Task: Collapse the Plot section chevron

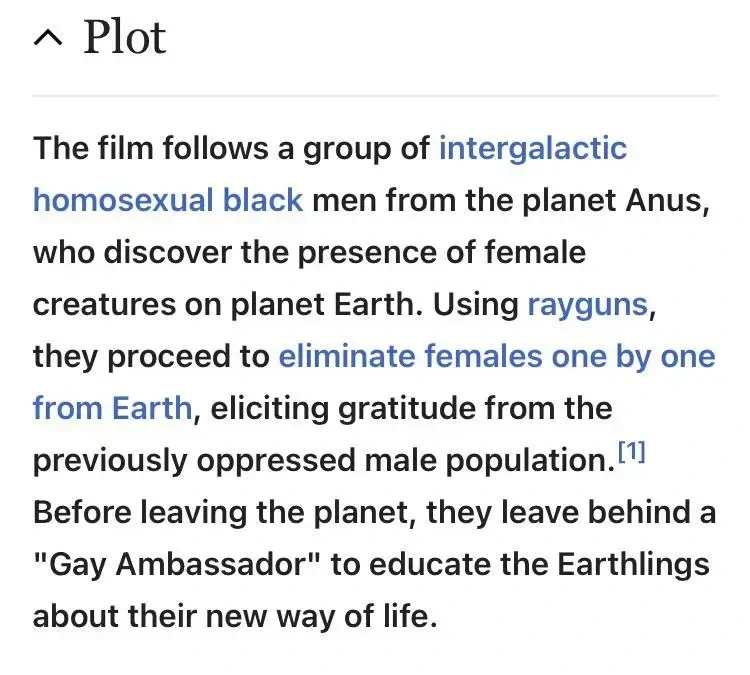Action: (46, 39)
